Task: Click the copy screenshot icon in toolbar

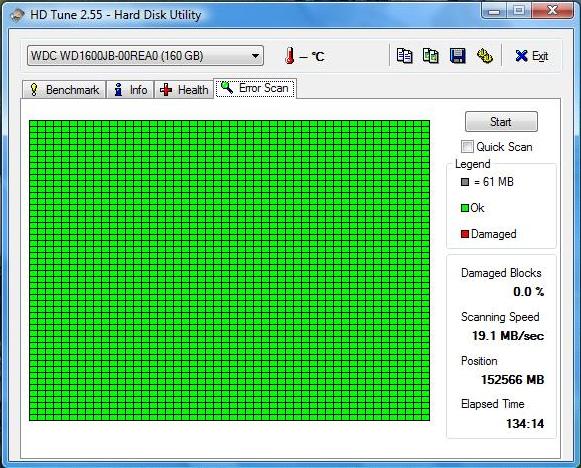Action: (x=431, y=56)
